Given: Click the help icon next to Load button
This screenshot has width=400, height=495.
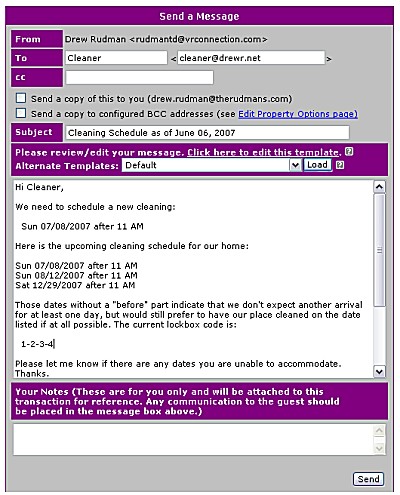Looking at the screenshot, I should pyautogui.click(x=340, y=165).
